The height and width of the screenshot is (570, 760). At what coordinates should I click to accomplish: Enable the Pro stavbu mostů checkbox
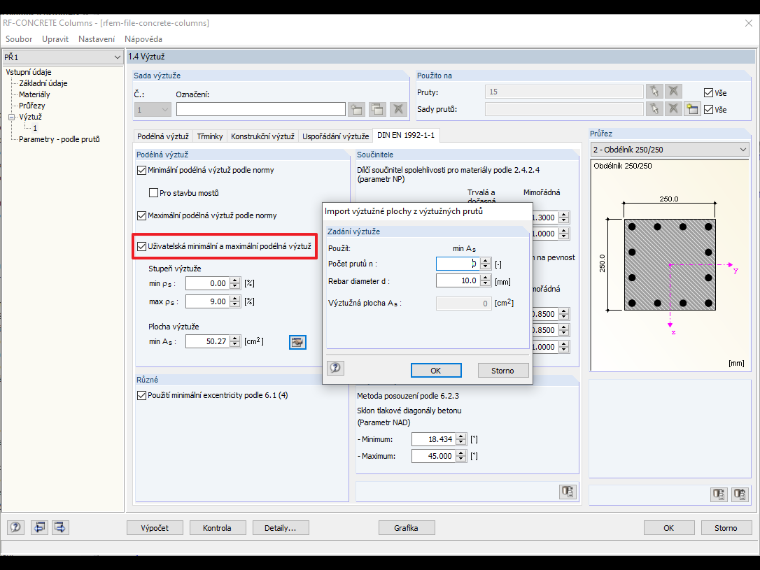[153, 193]
